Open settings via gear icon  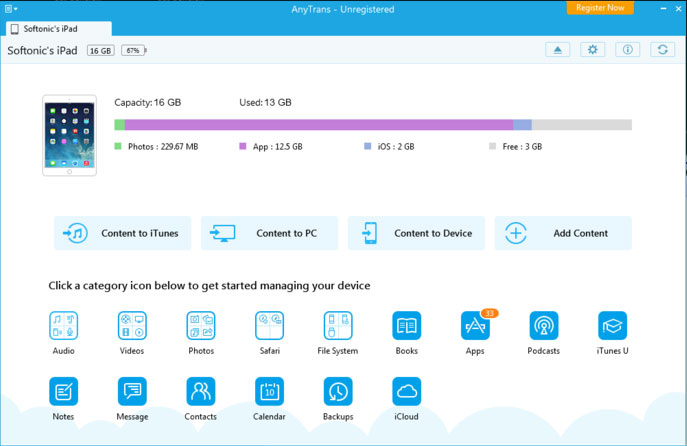pyautogui.click(x=592, y=50)
